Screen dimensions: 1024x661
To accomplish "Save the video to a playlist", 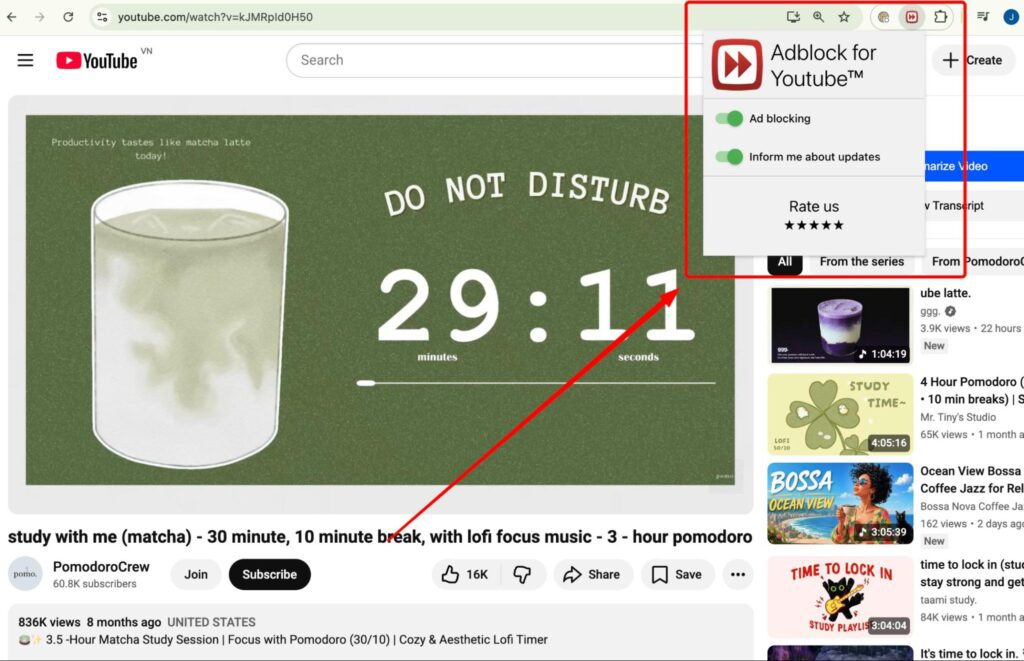I will tap(677, 574).
